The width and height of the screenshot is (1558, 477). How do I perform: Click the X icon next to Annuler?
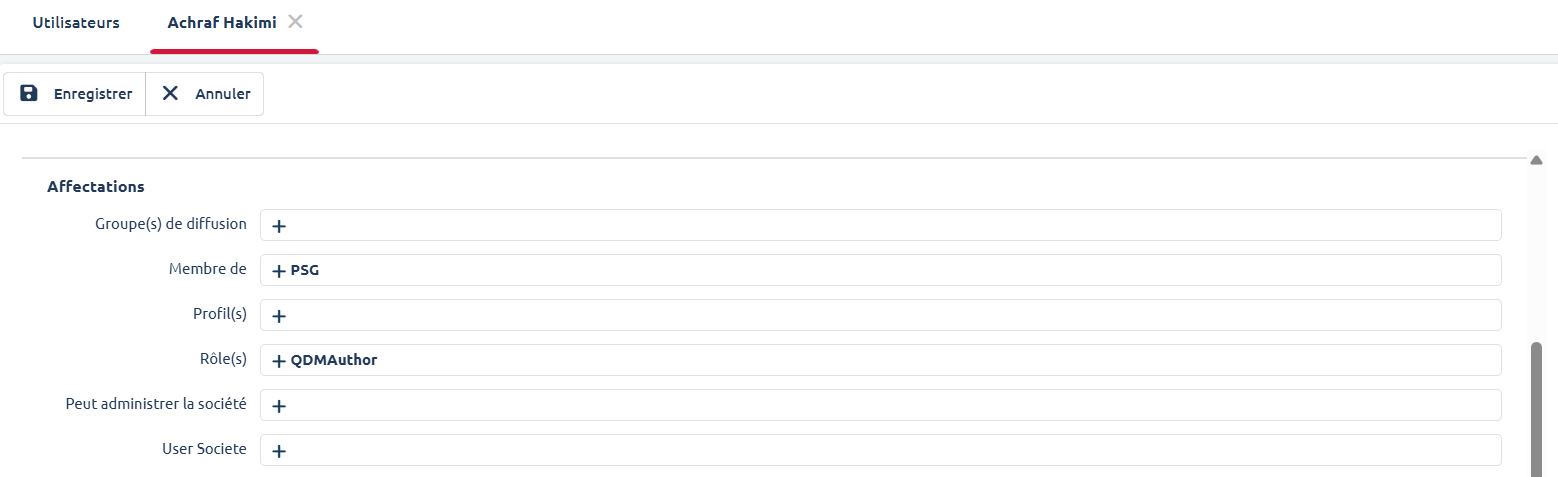(x=171, y=94)
